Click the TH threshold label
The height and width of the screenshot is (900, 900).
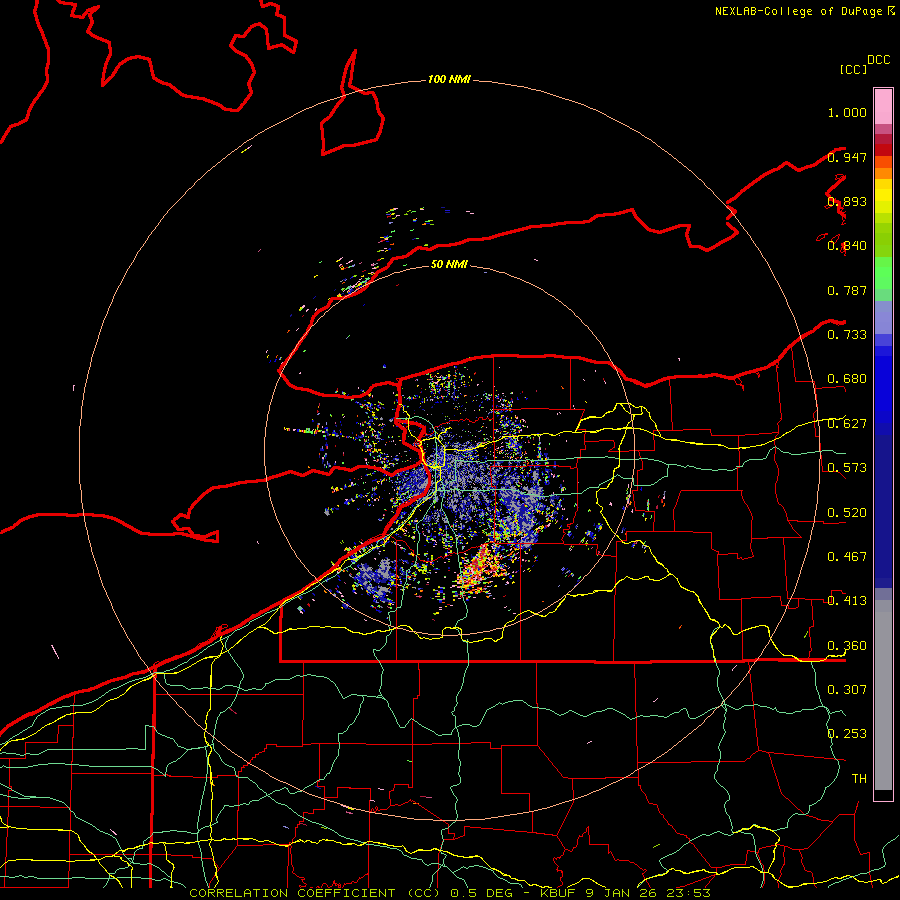[859, 779]
